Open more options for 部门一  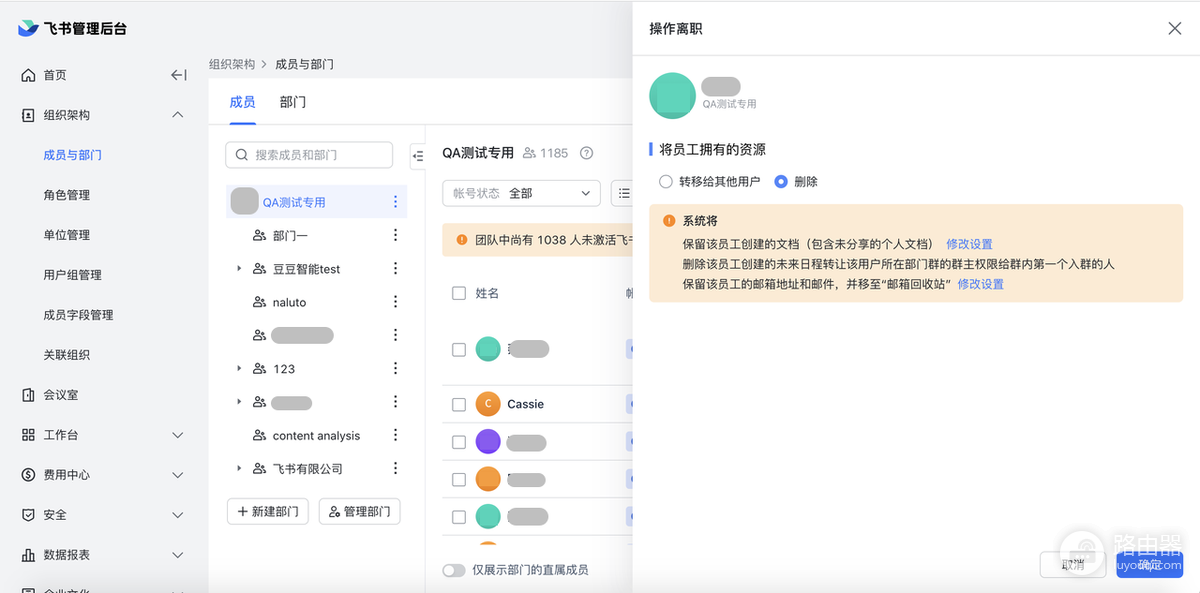click(x=395, y=235)
